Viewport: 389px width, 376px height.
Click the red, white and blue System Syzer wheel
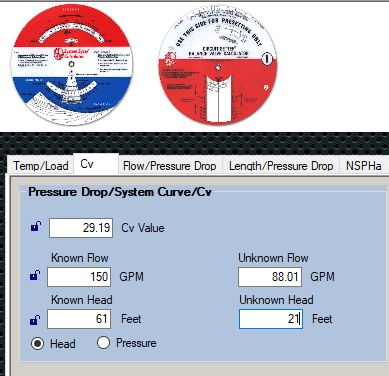pos(71,65)
